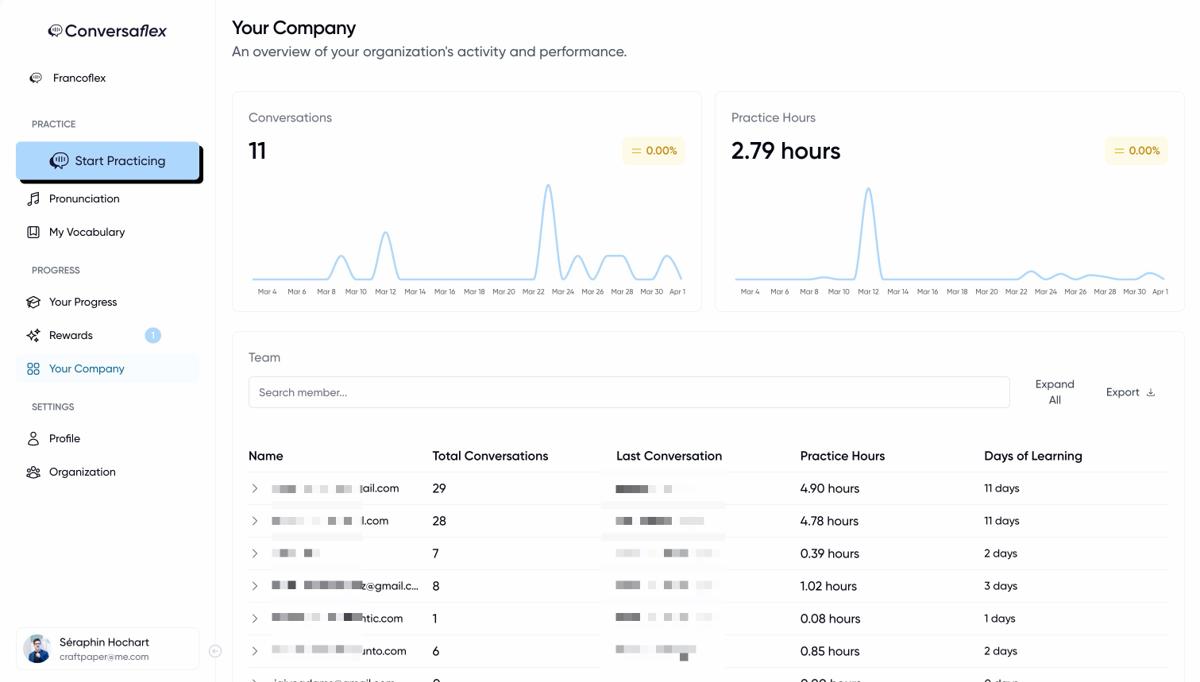
Task: Click the Expand All button
Action: pos(1054,391)
